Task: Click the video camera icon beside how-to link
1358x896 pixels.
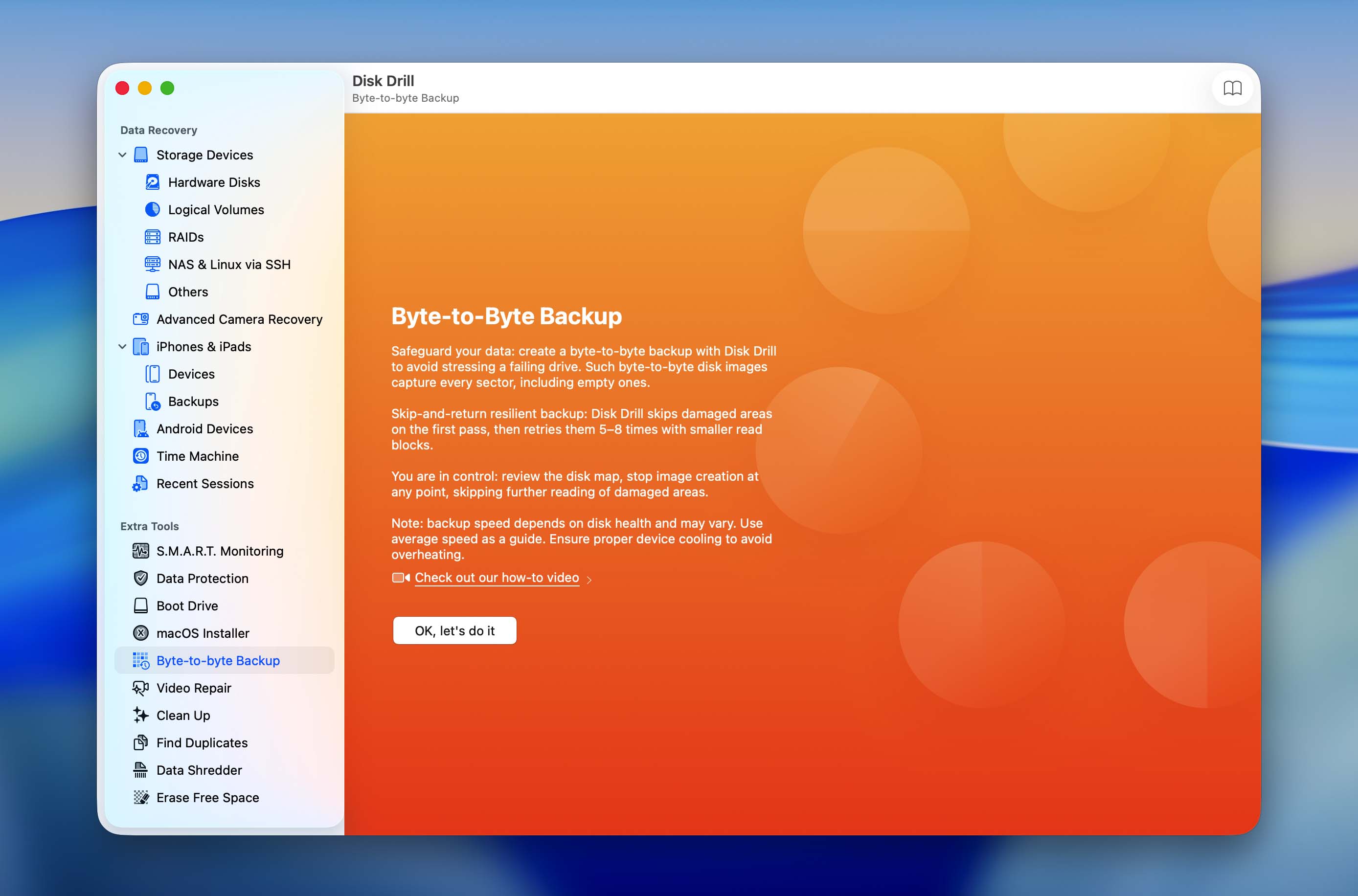Action: [x=401, y=578]
